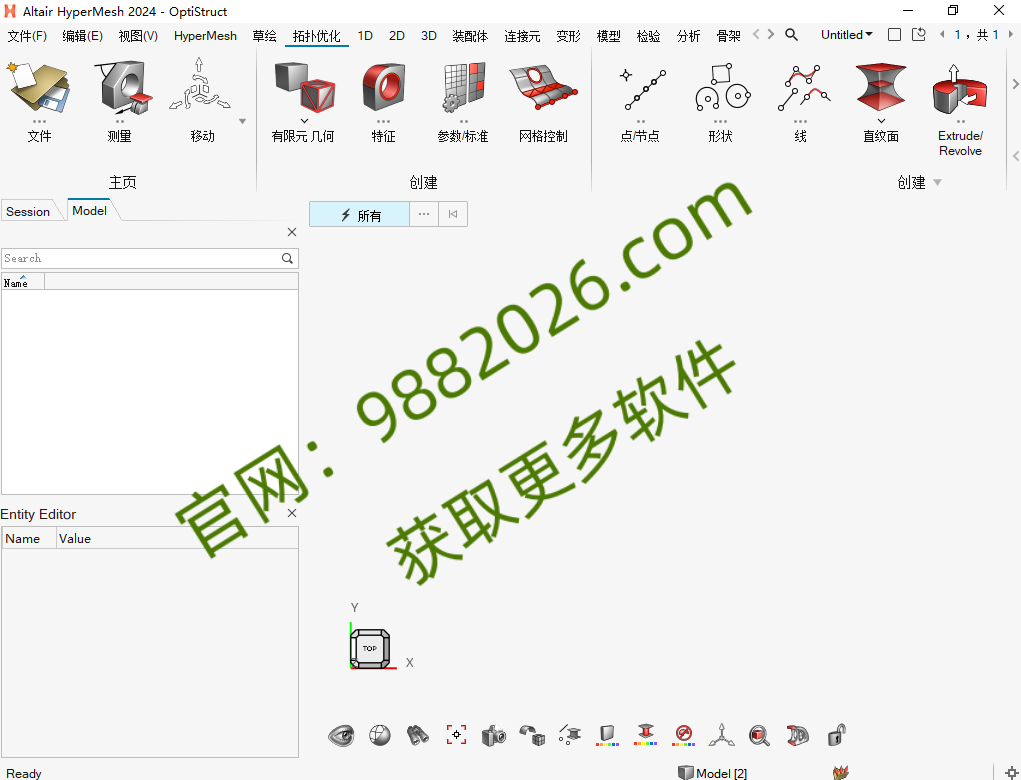Expand the 创建 group dropdown triangle

coord(938,182)
